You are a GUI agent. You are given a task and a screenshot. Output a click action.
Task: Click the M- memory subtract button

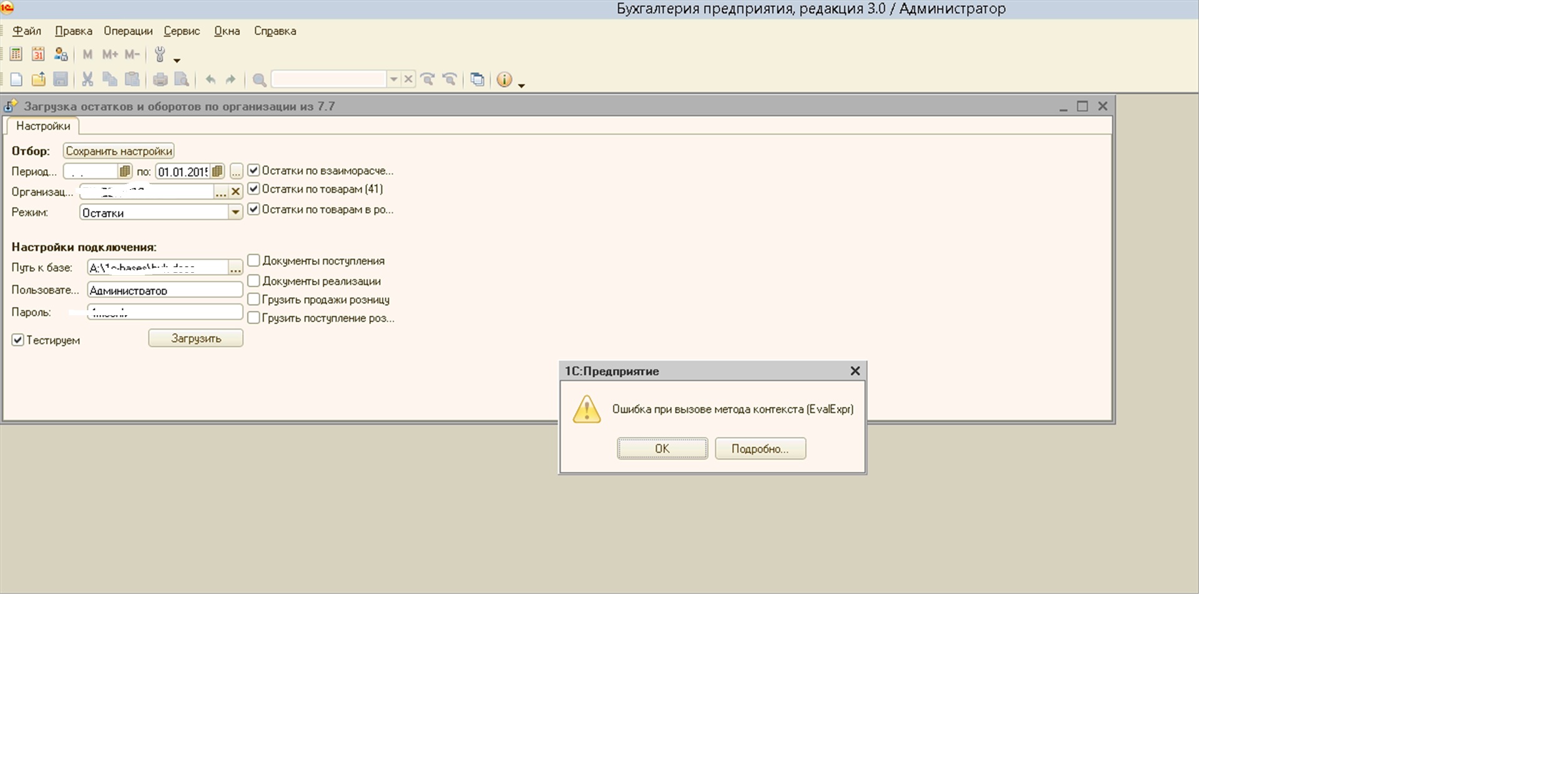point(132,55)
